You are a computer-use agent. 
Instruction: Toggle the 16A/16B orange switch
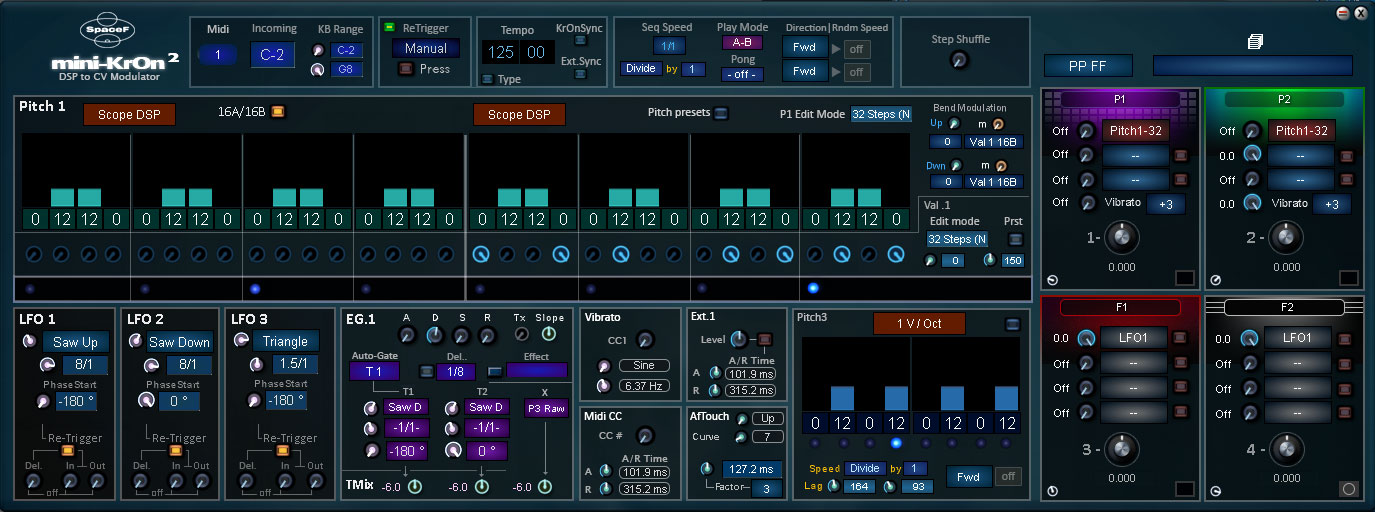278,111
